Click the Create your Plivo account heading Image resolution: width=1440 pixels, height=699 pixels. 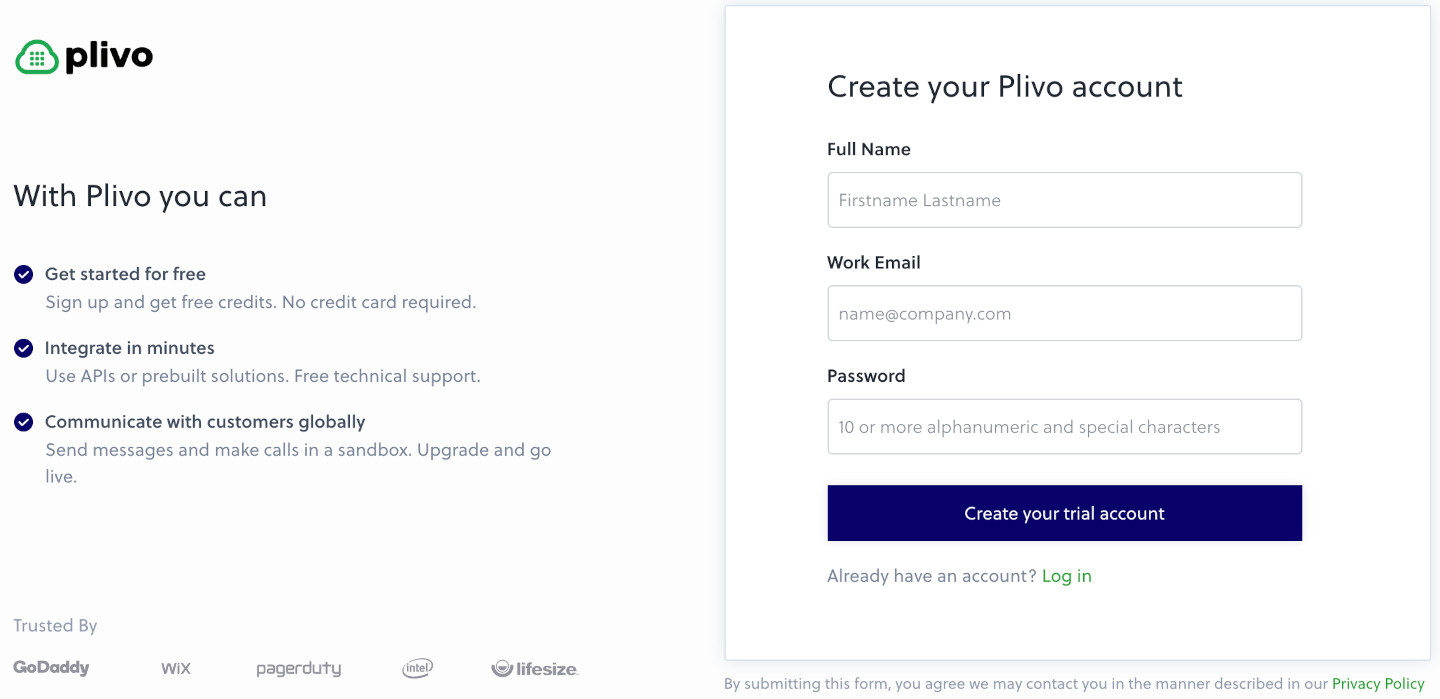pyautogui.click(x=1004, y=87)
